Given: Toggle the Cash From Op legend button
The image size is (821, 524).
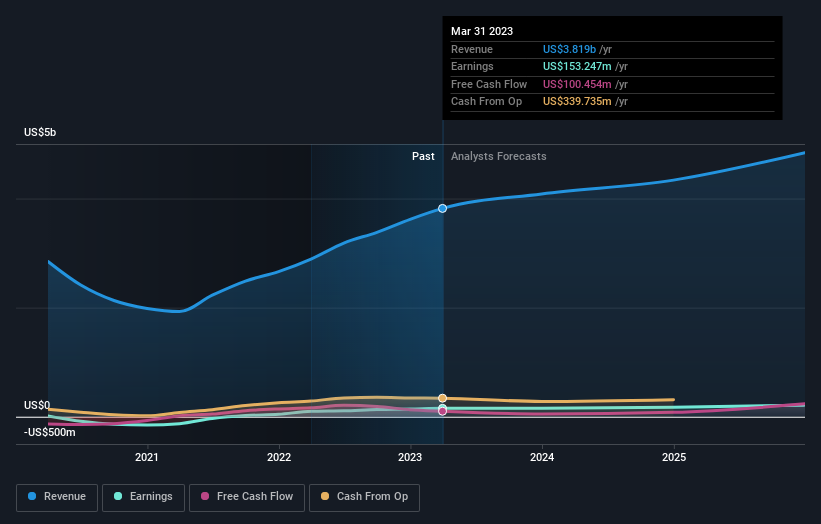Looking at the screenshot, I should click(364, 497).
